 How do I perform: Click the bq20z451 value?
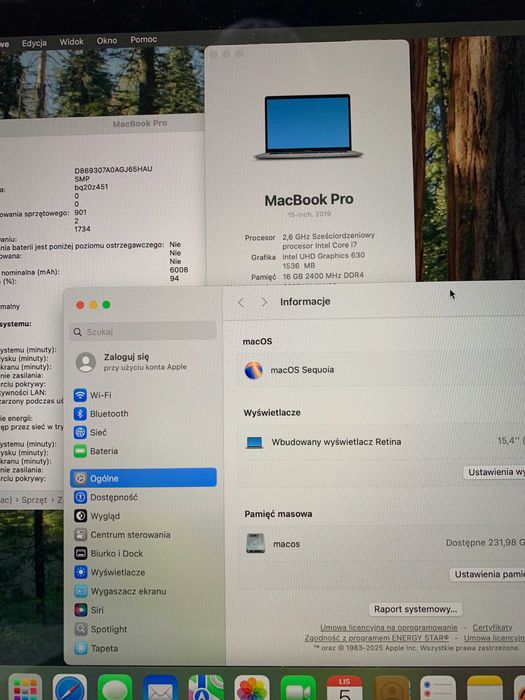tap(91, 187)
